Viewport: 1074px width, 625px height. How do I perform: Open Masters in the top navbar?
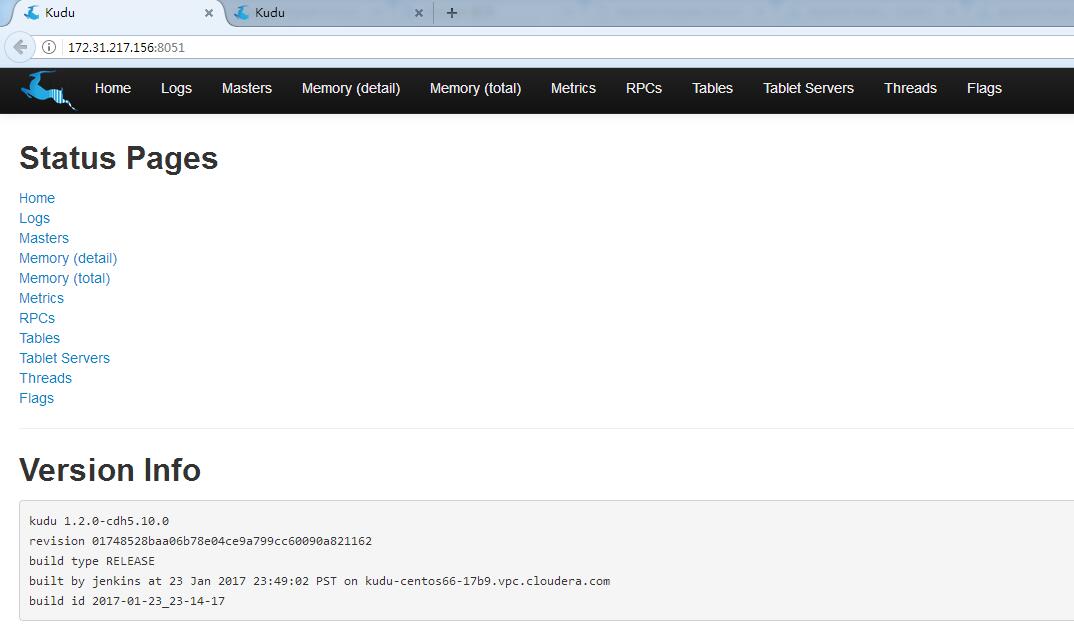click(247, 88)
